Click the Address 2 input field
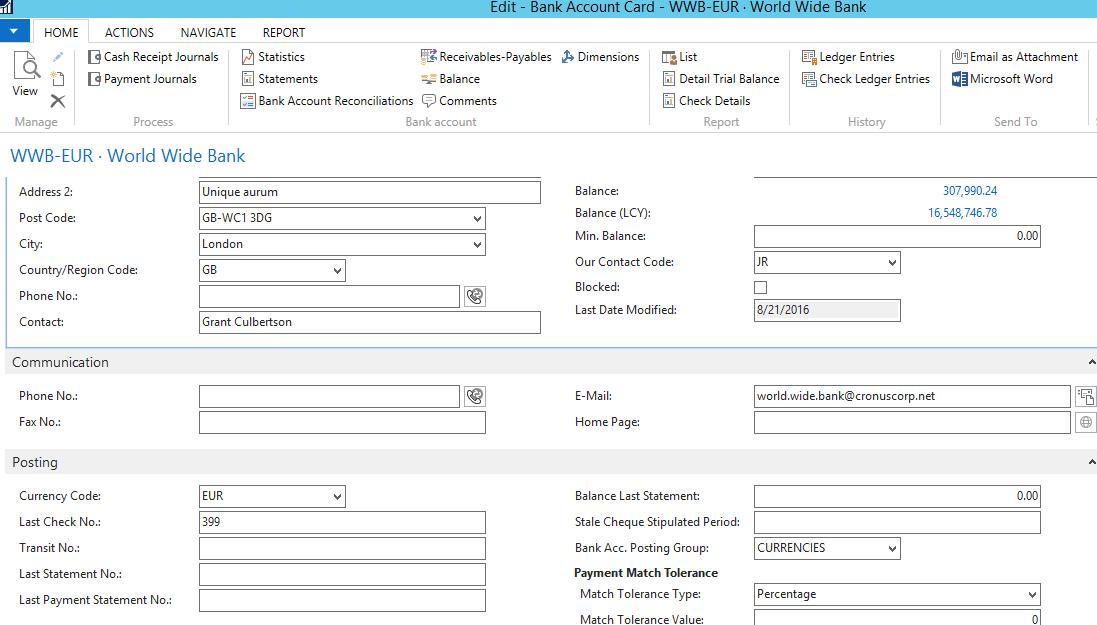The width and height of the screenshot is (1097, 625). (369, 192)
